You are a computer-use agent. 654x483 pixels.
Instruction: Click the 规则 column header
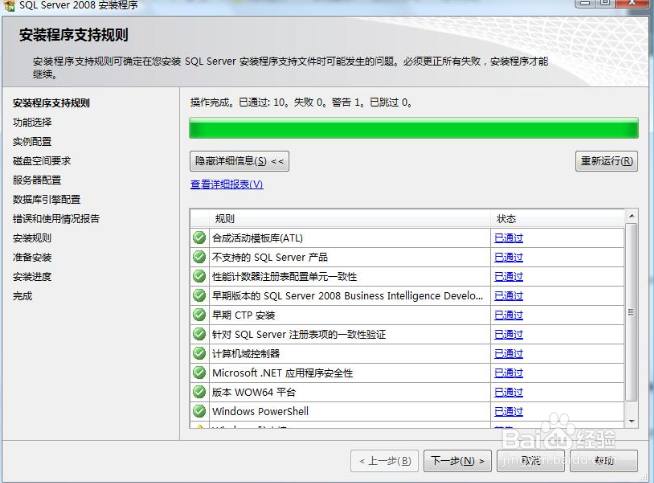click(350, 219)
